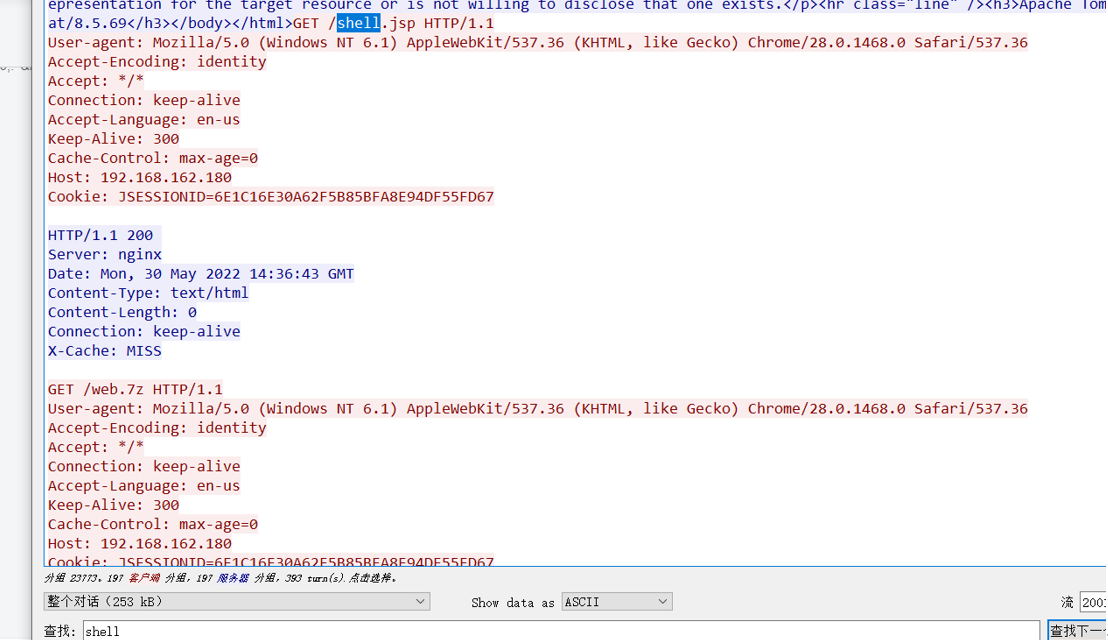The height and width of the screenshot is (640, 1108).
Task: Click the 'Server: nginx' response header
Action: pos(105,254)
